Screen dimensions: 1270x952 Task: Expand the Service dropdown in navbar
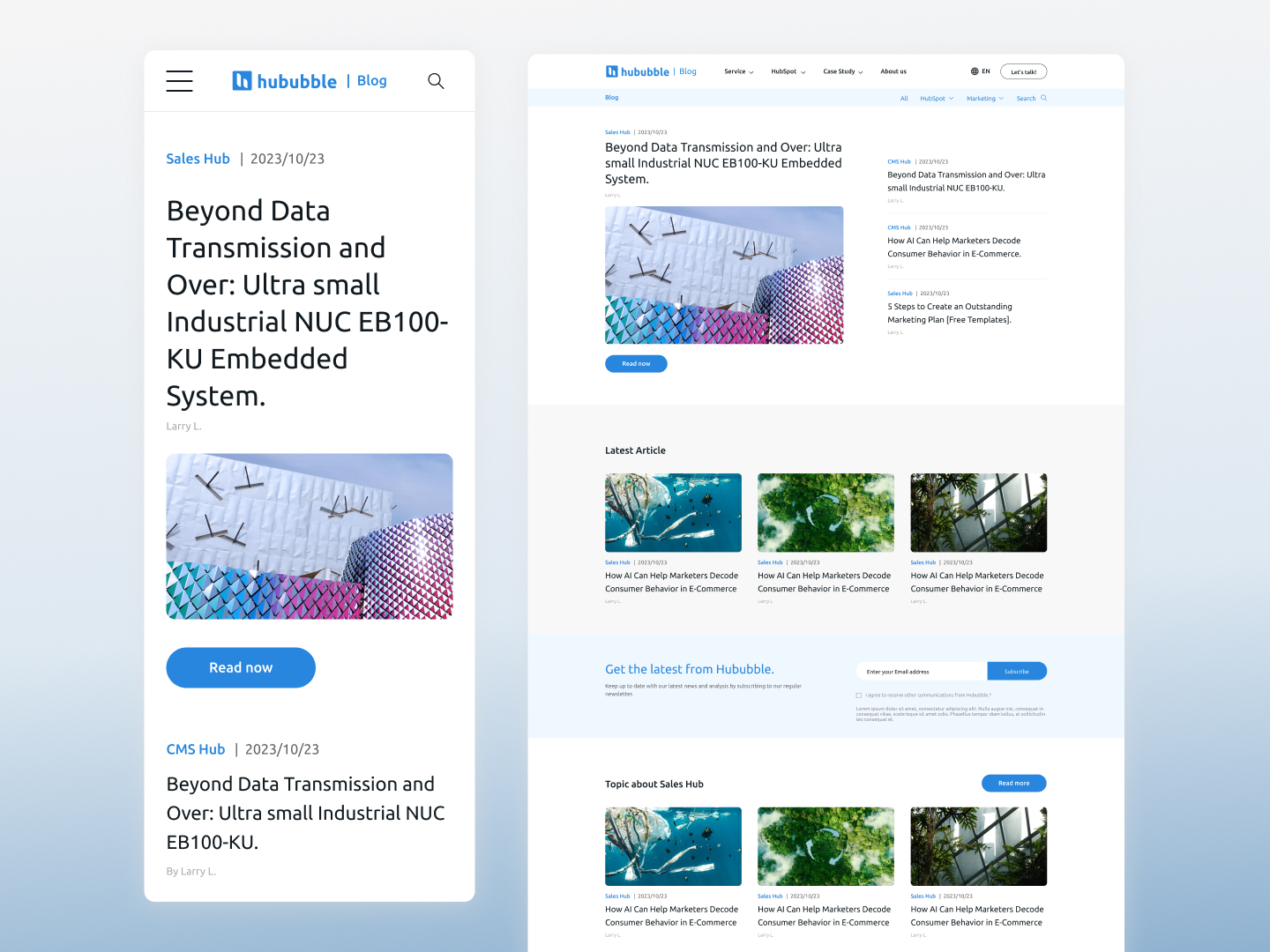[738, 71]
